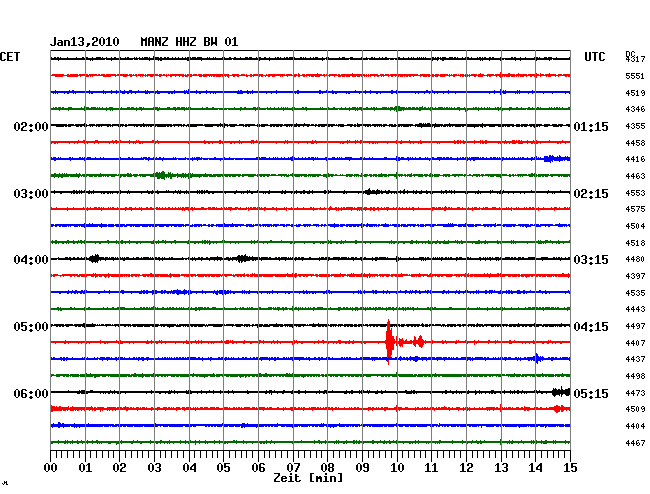Screen dimensions: 650x494
Task: Click the CET timezone label
Action: click(10, 57)
